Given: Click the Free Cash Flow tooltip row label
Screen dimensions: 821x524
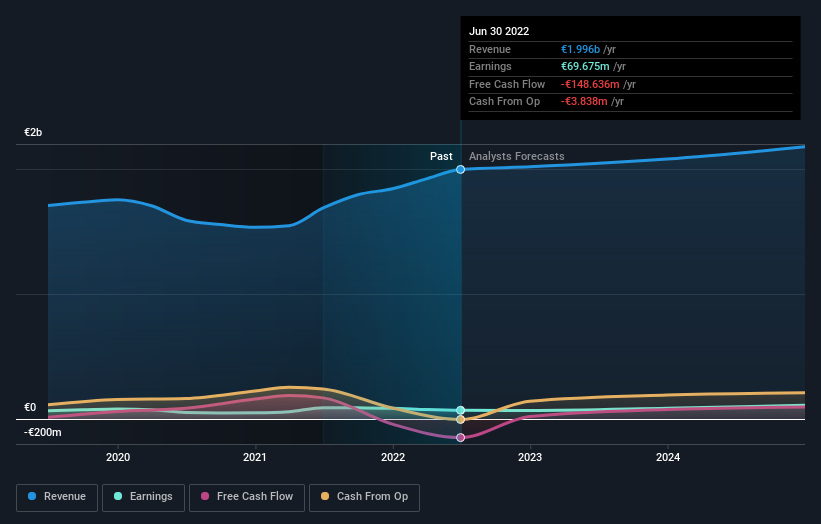Looking at the screenshot, I should pyautogui.click(x=507, y=84).
